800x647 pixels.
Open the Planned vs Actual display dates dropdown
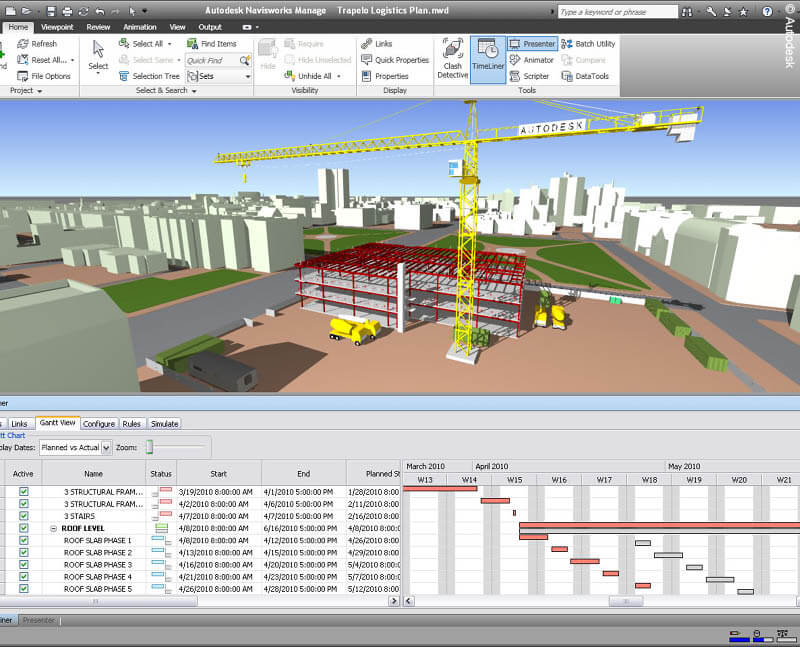pyautogui.click(x=106, y=447)
